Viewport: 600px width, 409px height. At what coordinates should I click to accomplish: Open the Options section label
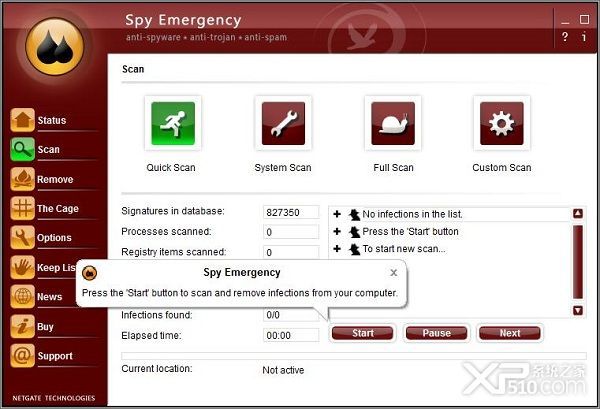54,238
